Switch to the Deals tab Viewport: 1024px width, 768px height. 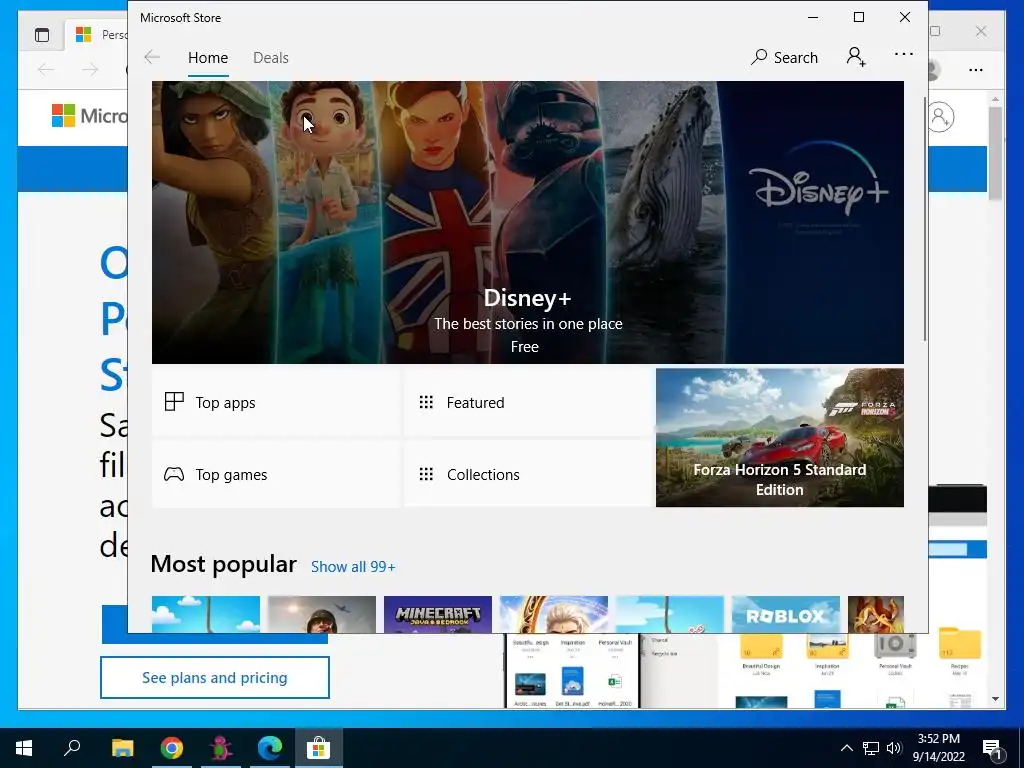[270, 57]
